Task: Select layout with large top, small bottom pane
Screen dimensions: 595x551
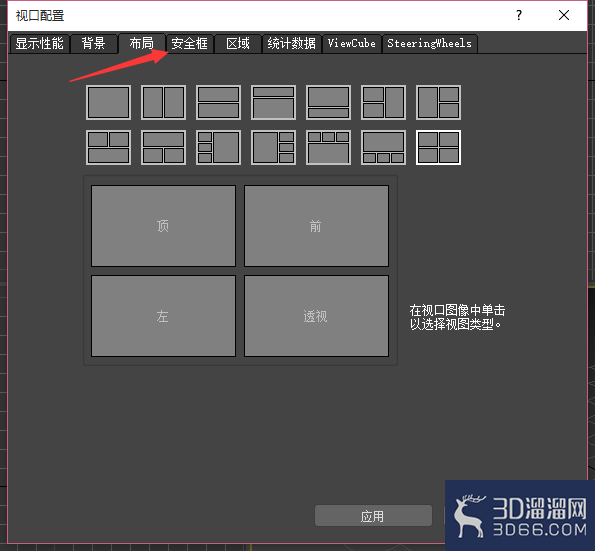Action: coord(329,102)
